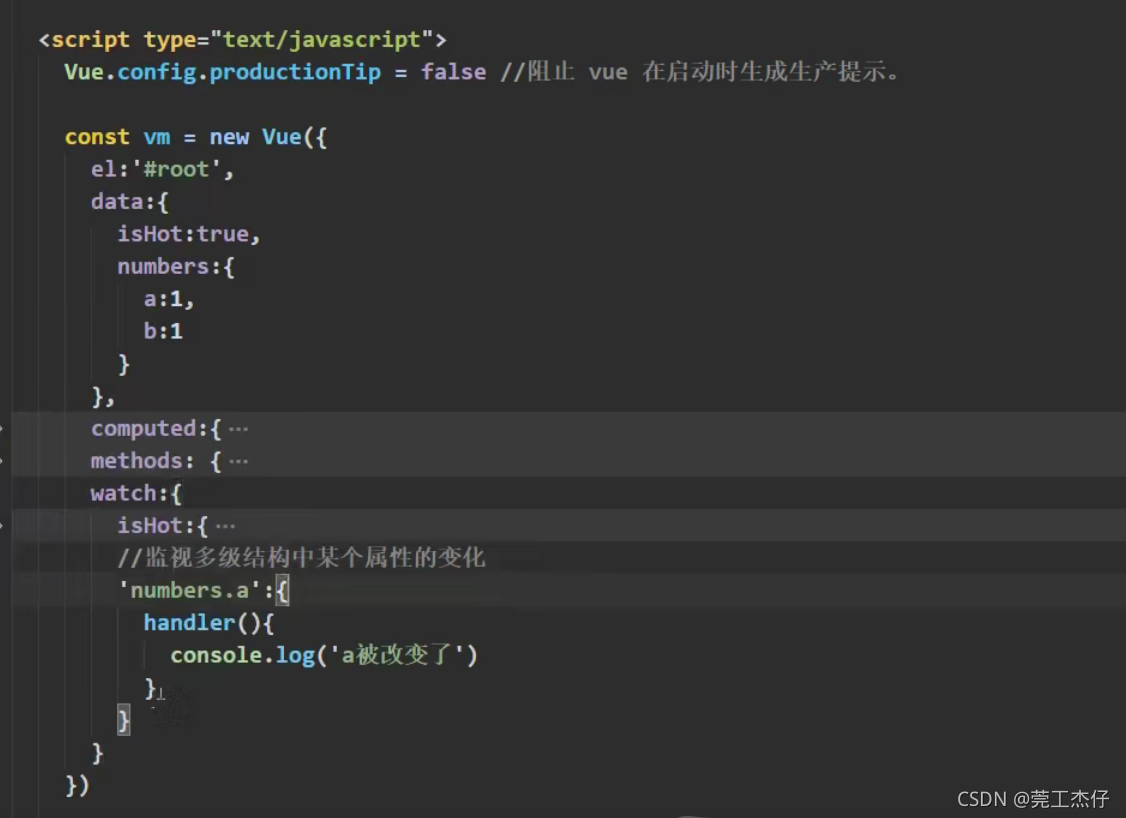
Task: Click the "isHot:true," line
Action: point(189,234)
